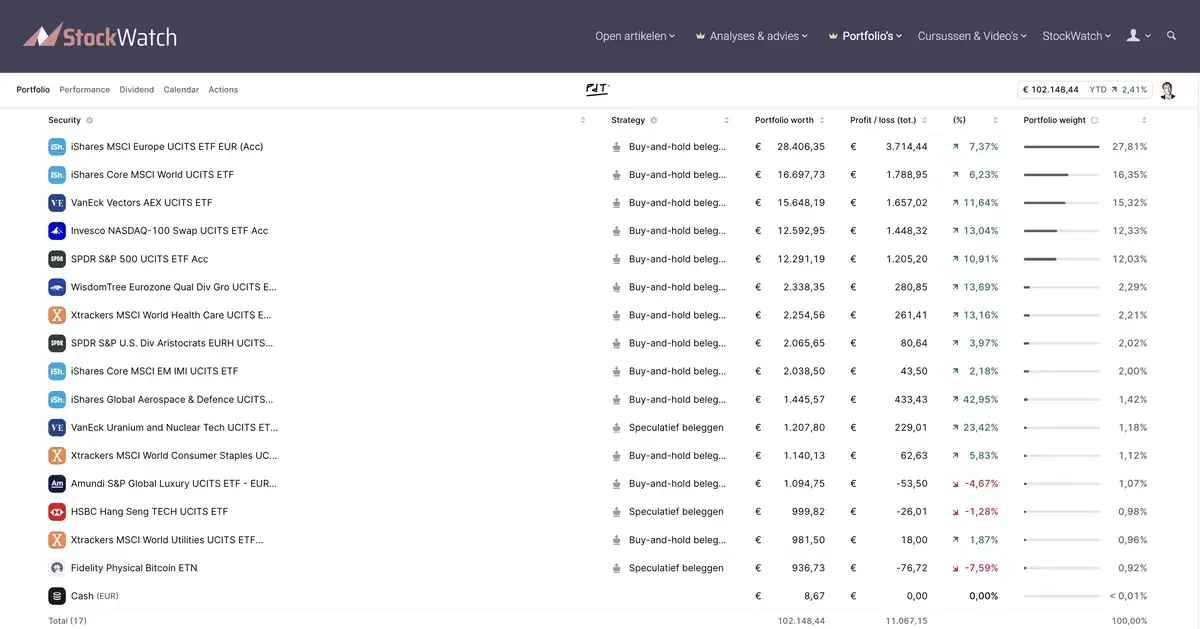The width and height of the screenshot is (1200, 629).
Task: Open iShares MSCI Europe UCITS ETF link
Action: [167, 147]
